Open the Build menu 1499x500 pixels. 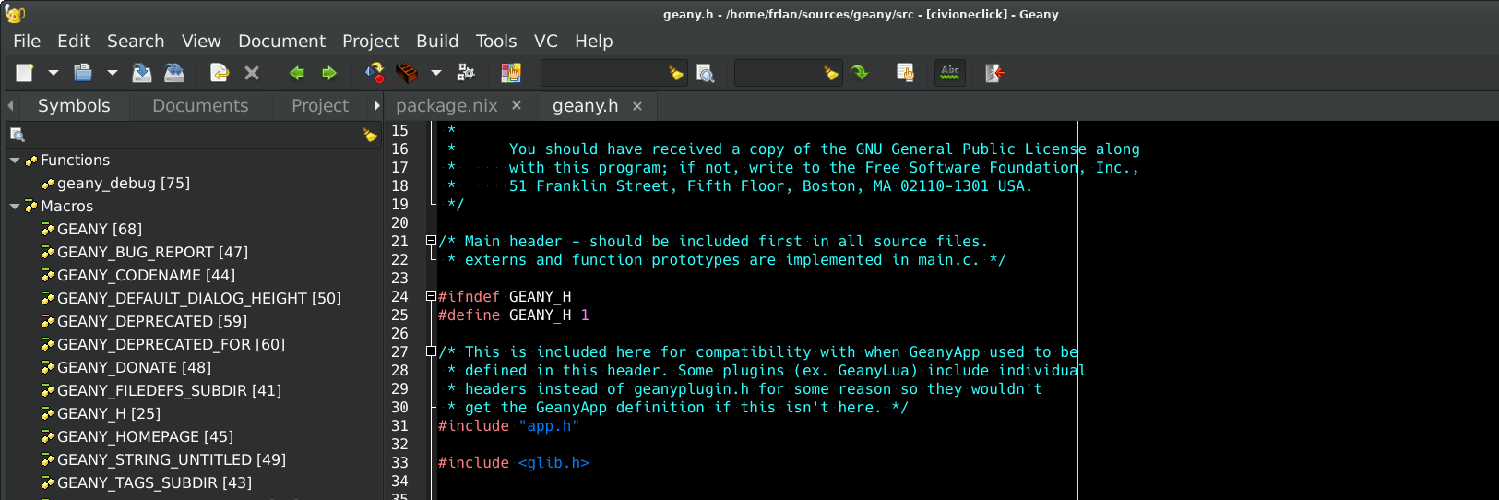coord(437,41)
